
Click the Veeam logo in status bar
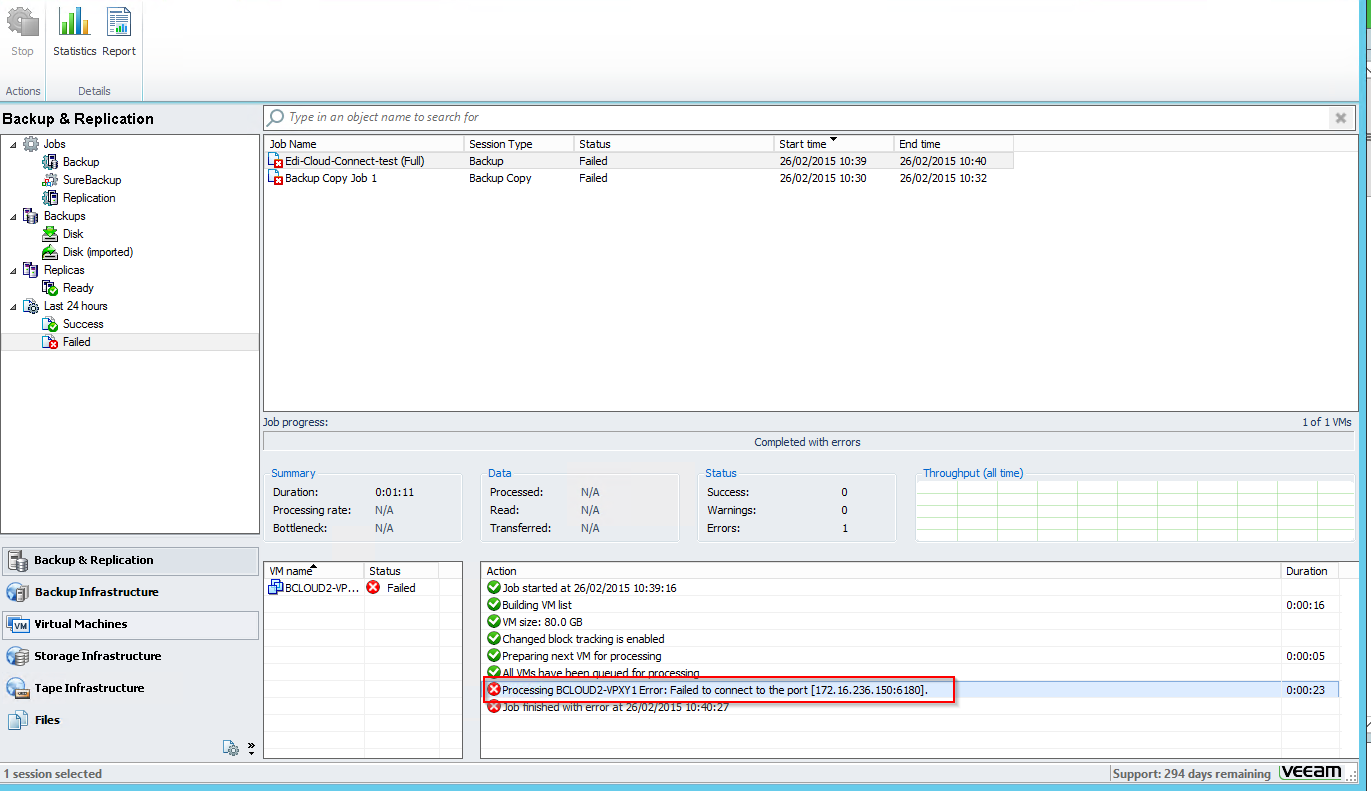click(x=1311, y=773)
